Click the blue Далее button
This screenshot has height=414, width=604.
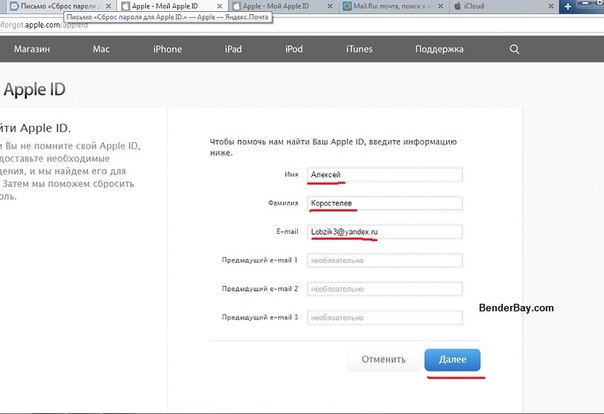tap(452, 360)
